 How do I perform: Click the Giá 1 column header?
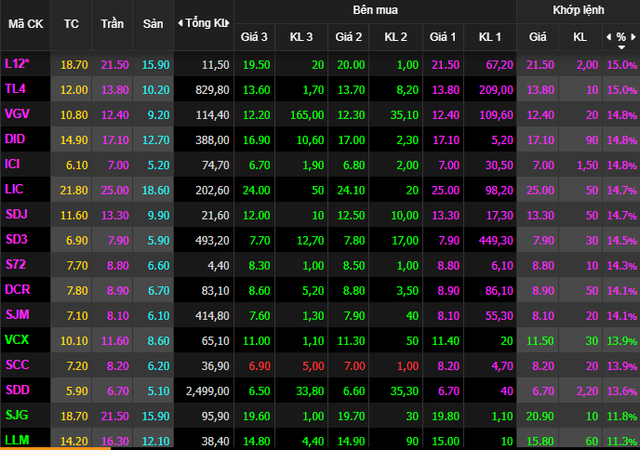click(443, 37)
